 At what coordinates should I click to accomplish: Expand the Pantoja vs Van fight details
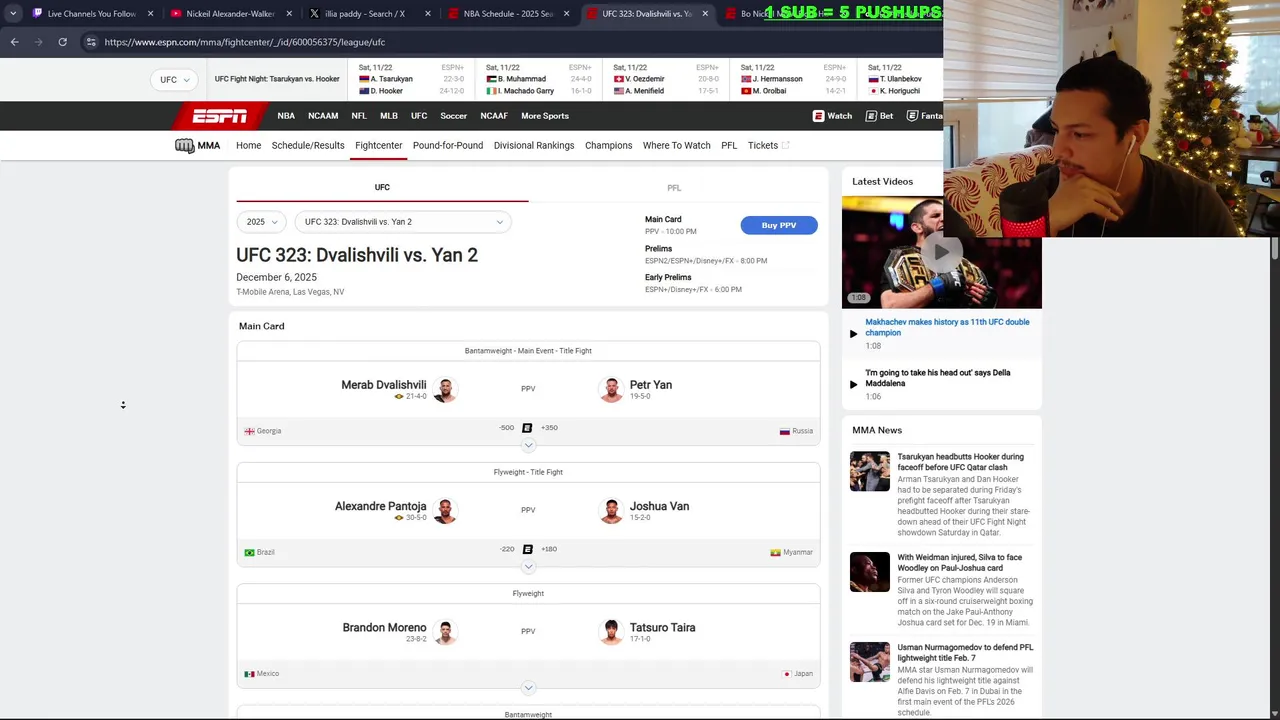(x=528, y=566)
